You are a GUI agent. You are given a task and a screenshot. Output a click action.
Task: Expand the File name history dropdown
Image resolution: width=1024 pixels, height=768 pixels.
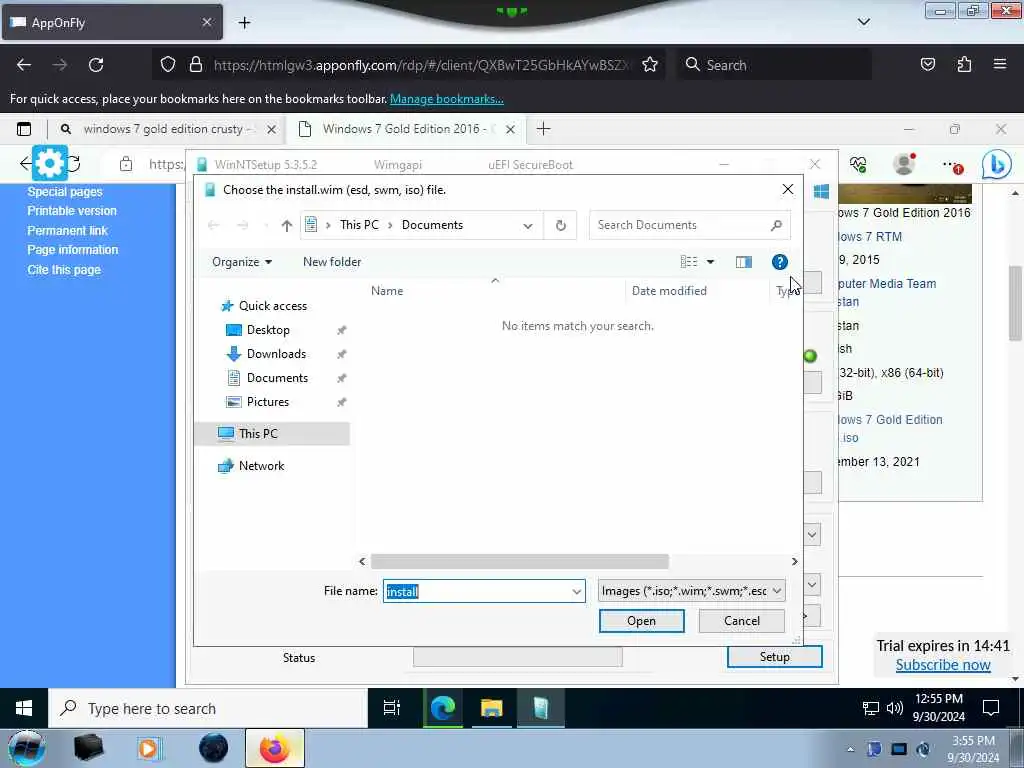[577, 592]
